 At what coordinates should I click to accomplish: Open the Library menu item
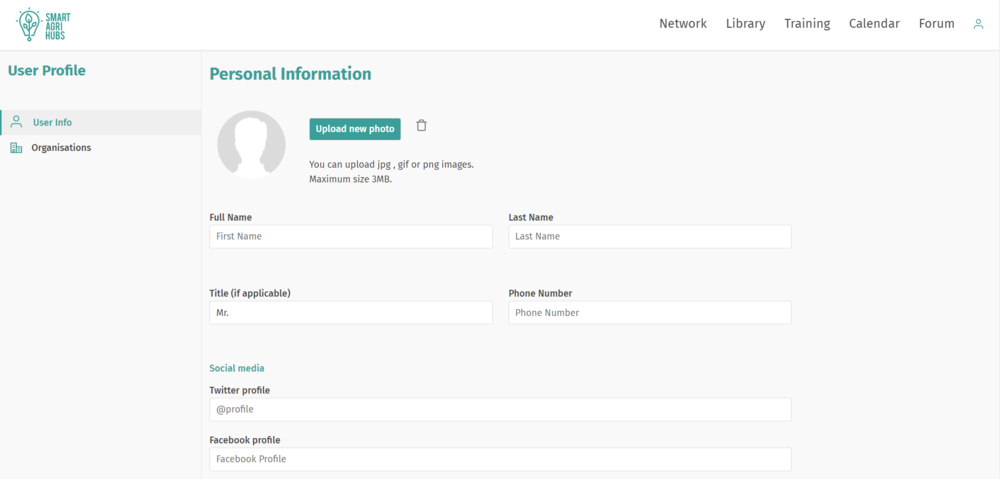(746, 24)
